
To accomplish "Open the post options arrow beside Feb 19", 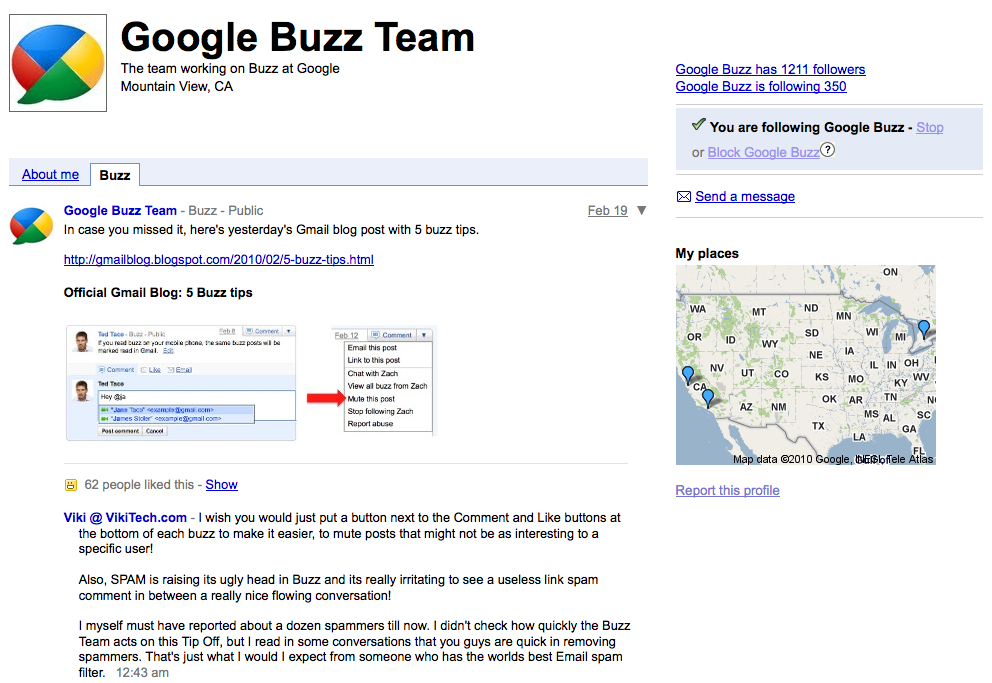I will (641, 211).
